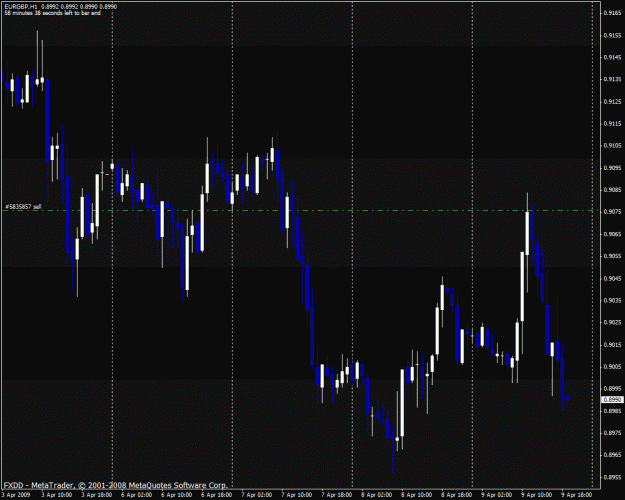Image resolution: width=625 pixels, height=500 pixels.
Task: Click the 0.9125 price axis label
Action: [612, 102]
